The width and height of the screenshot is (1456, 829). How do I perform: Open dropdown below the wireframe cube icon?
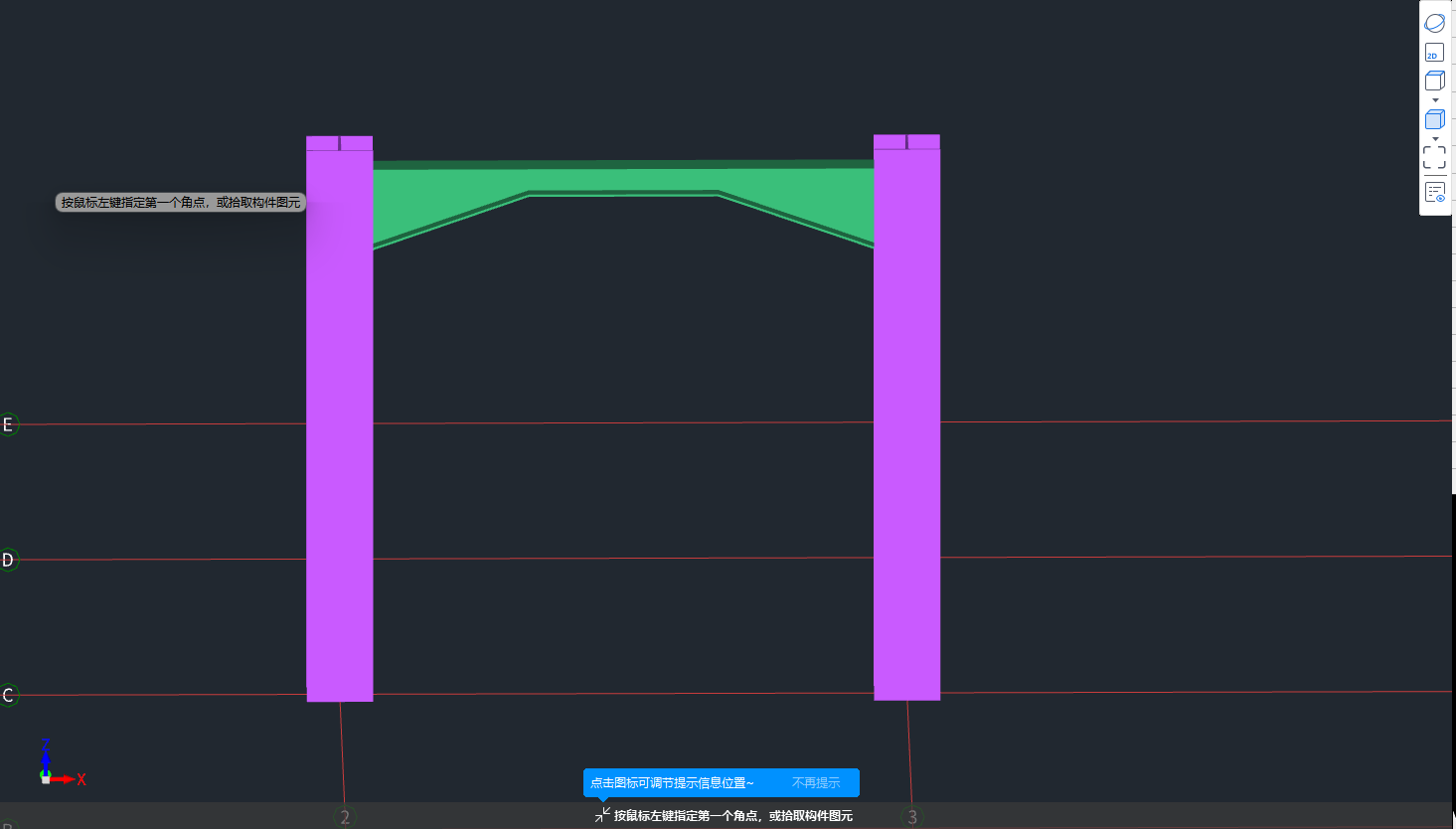point(1435,100)
